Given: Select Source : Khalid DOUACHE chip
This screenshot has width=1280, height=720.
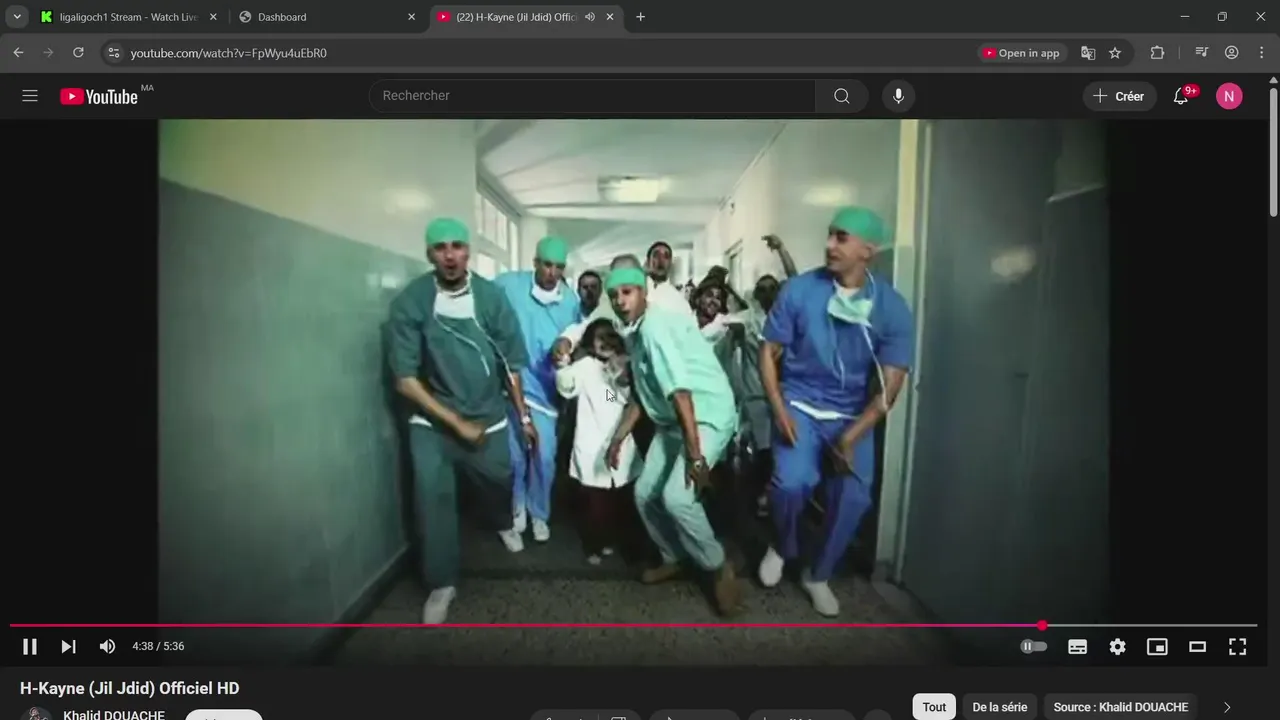Looking at the screenshot, I should [x=1121, y=707].
